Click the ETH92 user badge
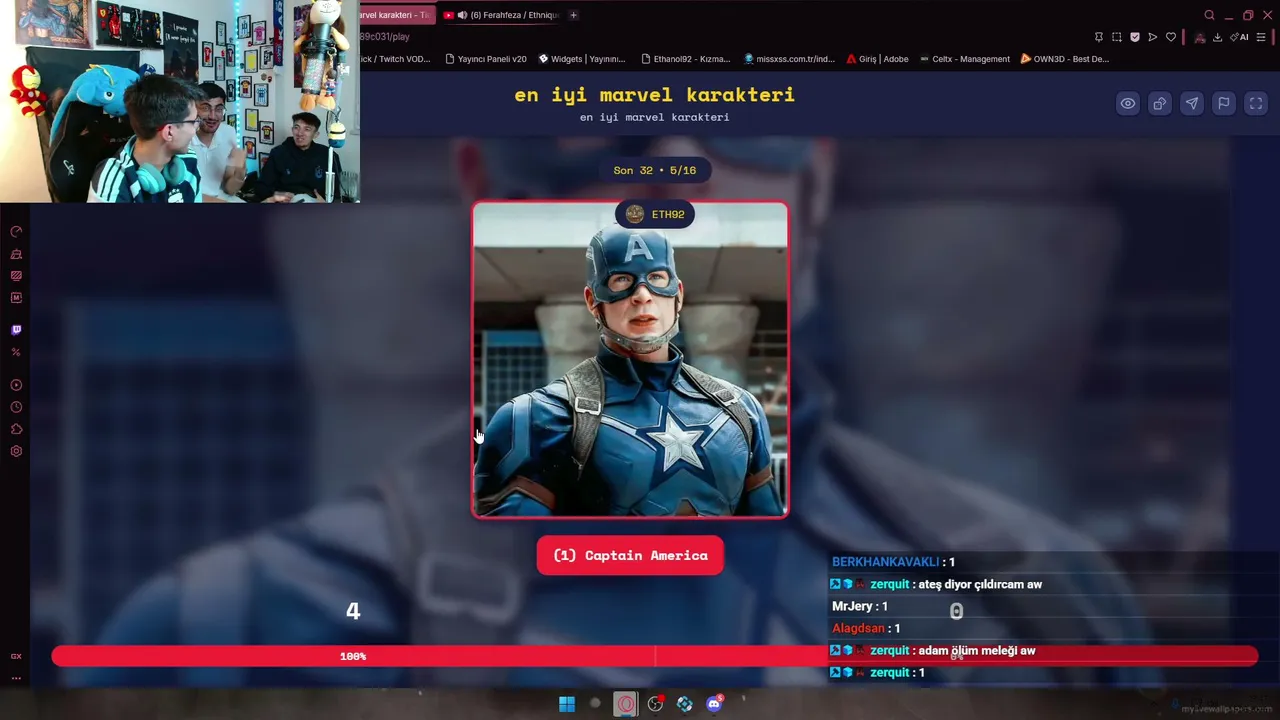Screen dimensions: 1280x720 click(655, 214)
